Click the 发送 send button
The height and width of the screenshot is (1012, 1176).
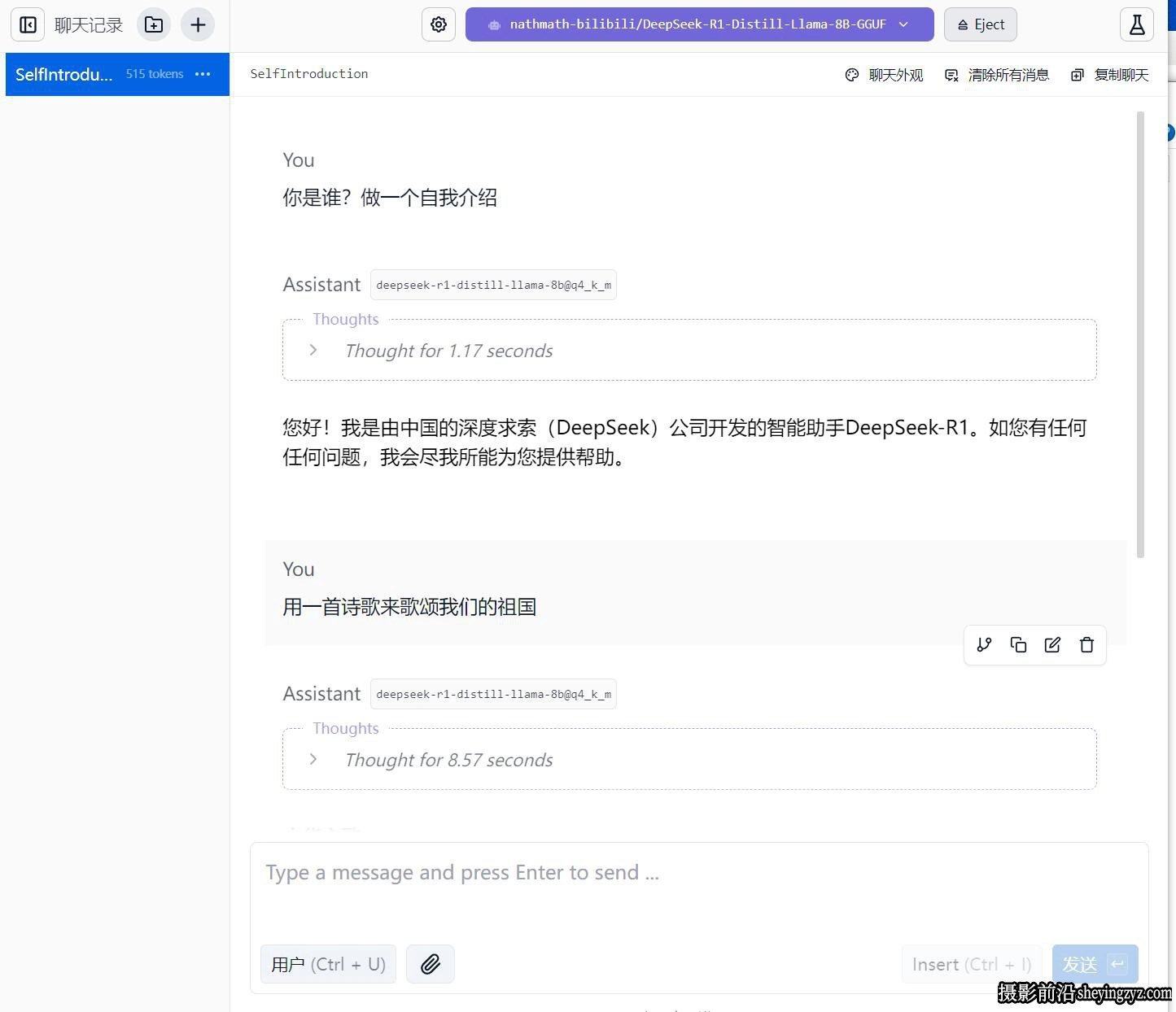point(1095,964)
